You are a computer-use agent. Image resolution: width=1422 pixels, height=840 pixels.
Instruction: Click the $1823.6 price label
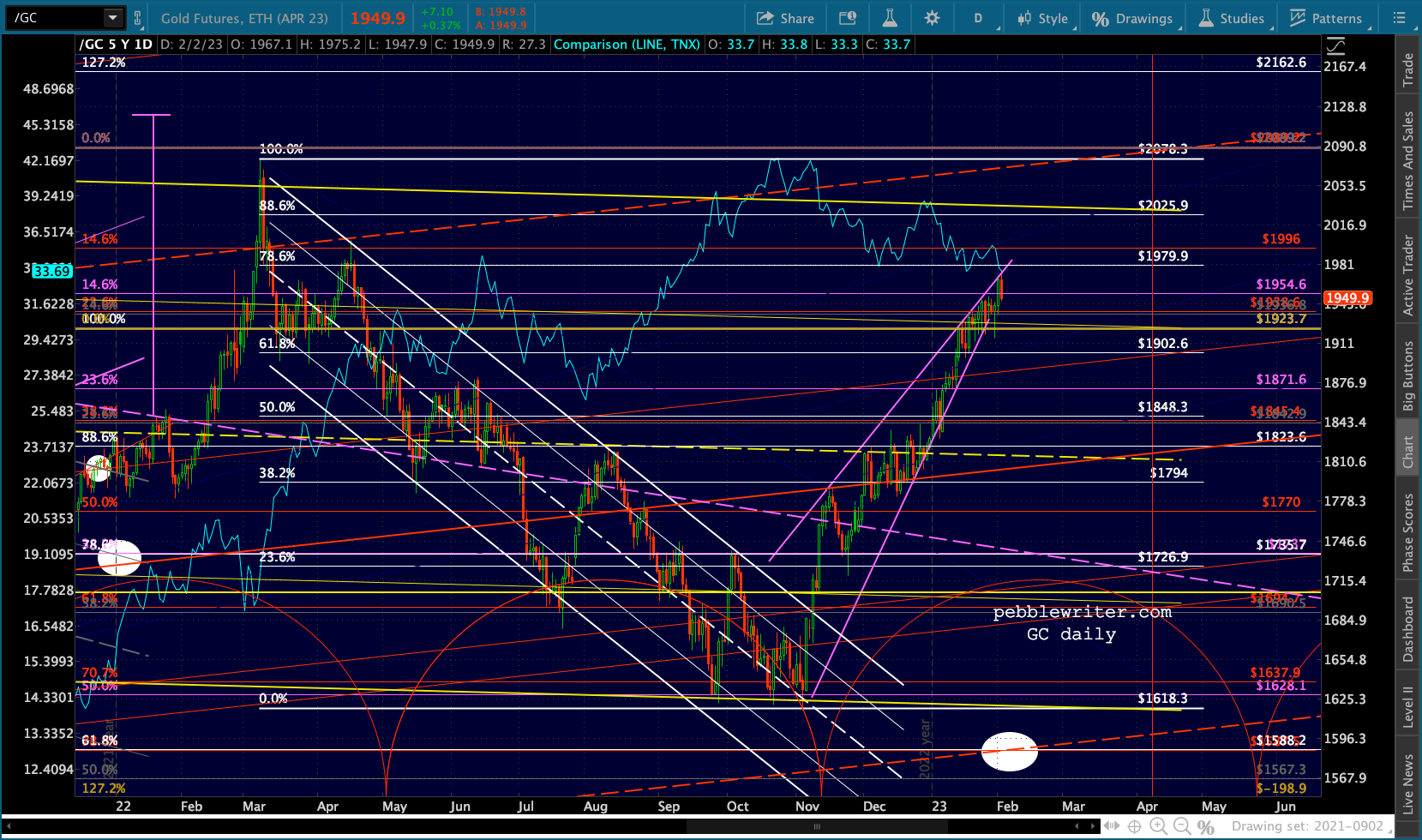click(1281, 436)
